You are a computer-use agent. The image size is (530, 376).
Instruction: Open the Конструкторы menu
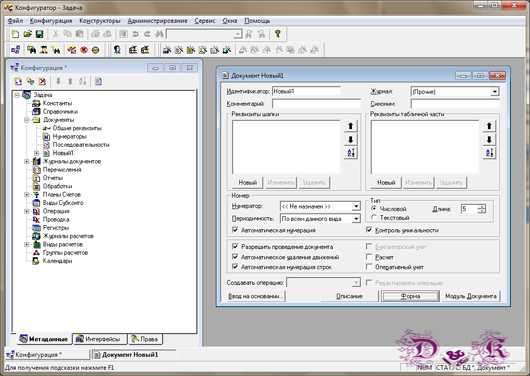point(100,21)
